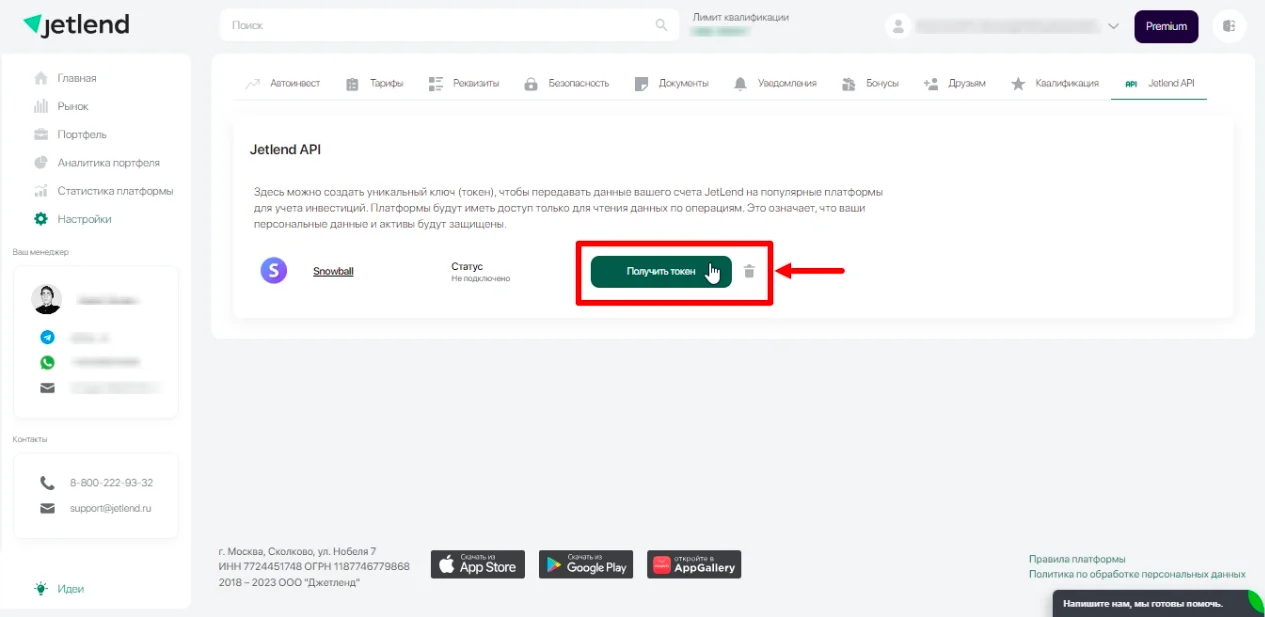
Task: Click the exit icon beside Premium
Action: [1229, 26]
